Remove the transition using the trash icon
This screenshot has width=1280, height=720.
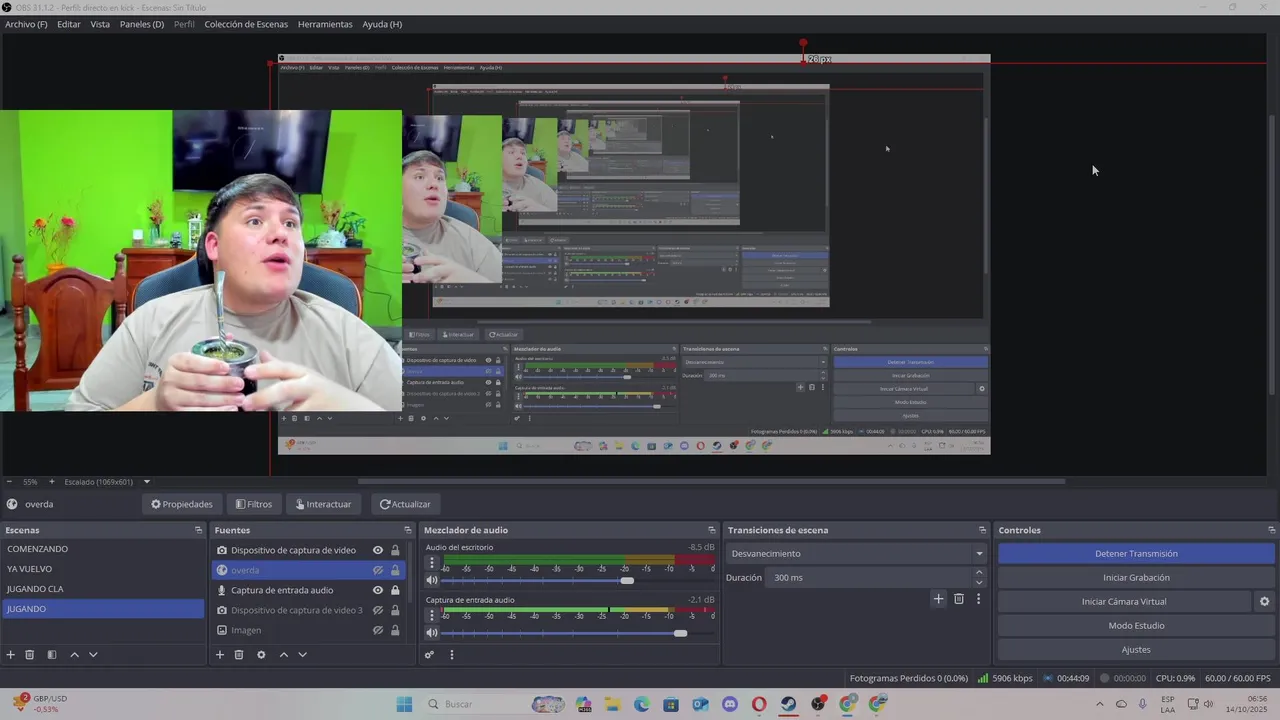coord(959,599)
